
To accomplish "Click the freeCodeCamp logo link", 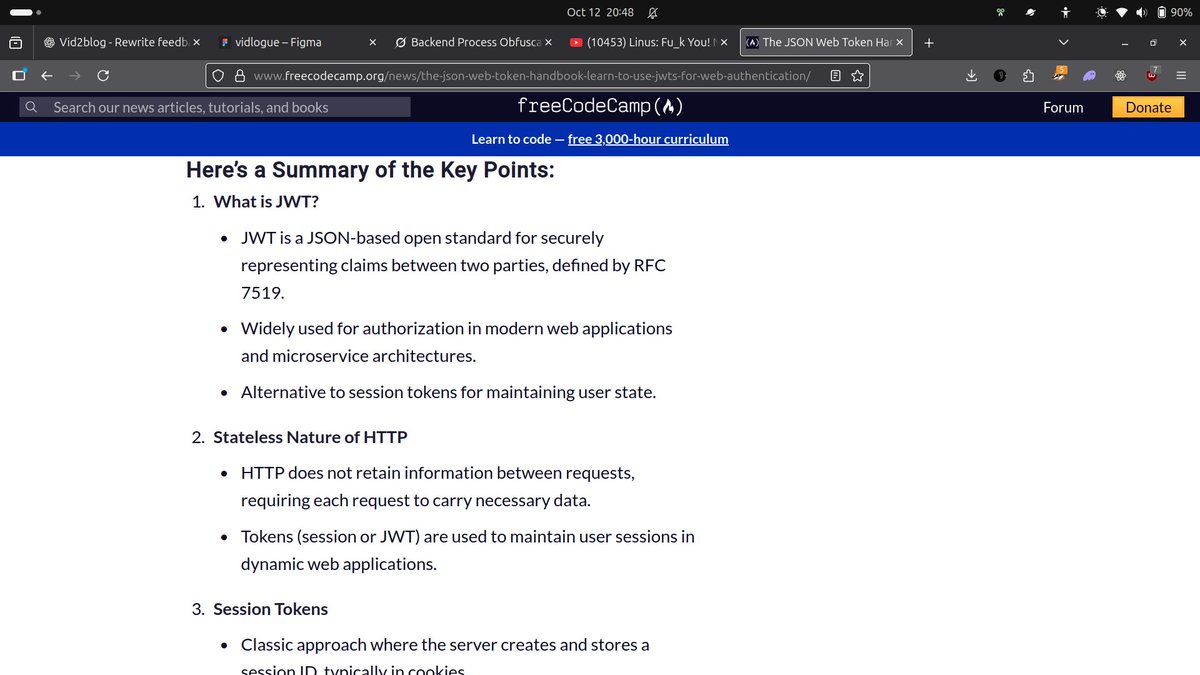I will coord(600,107).
